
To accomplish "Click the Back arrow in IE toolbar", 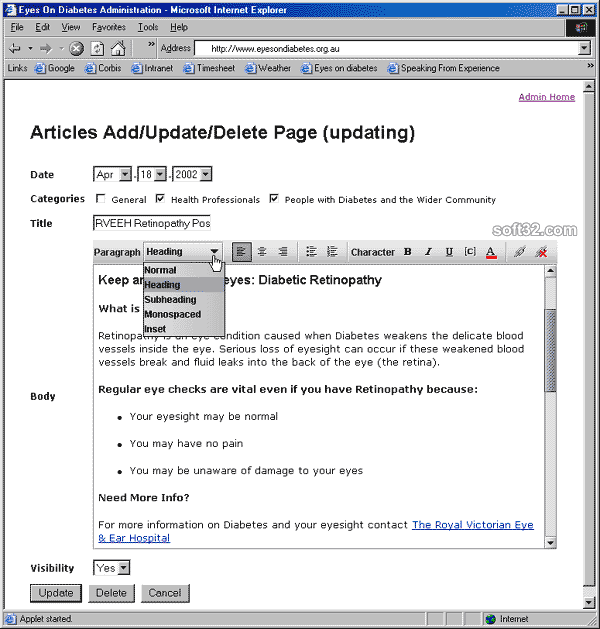I will tap(15, 49).
